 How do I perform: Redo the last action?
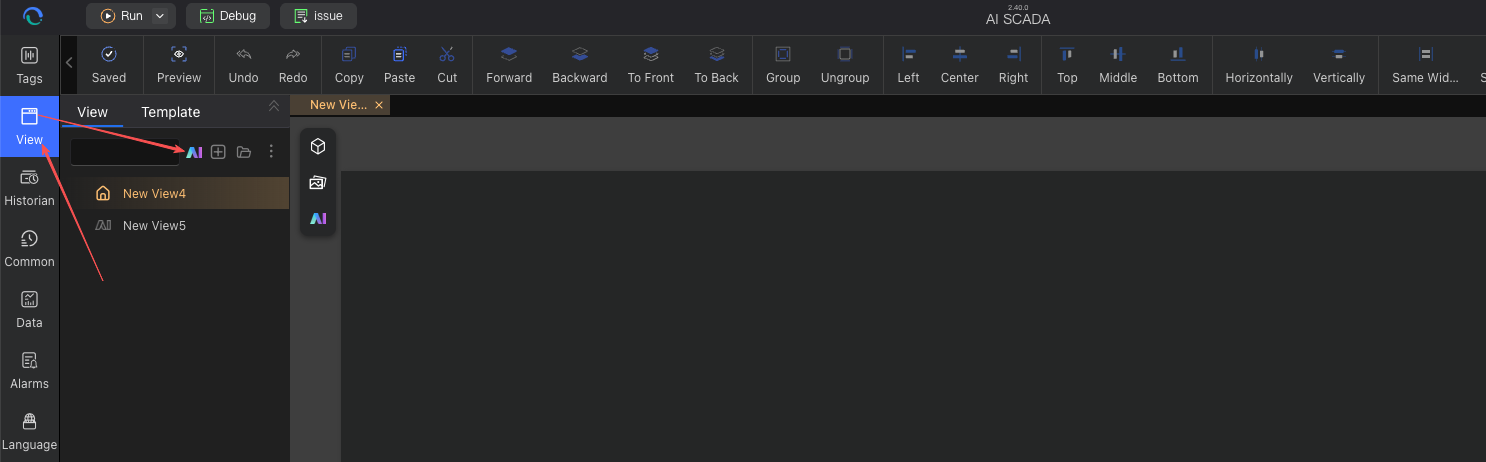point(293,65)
